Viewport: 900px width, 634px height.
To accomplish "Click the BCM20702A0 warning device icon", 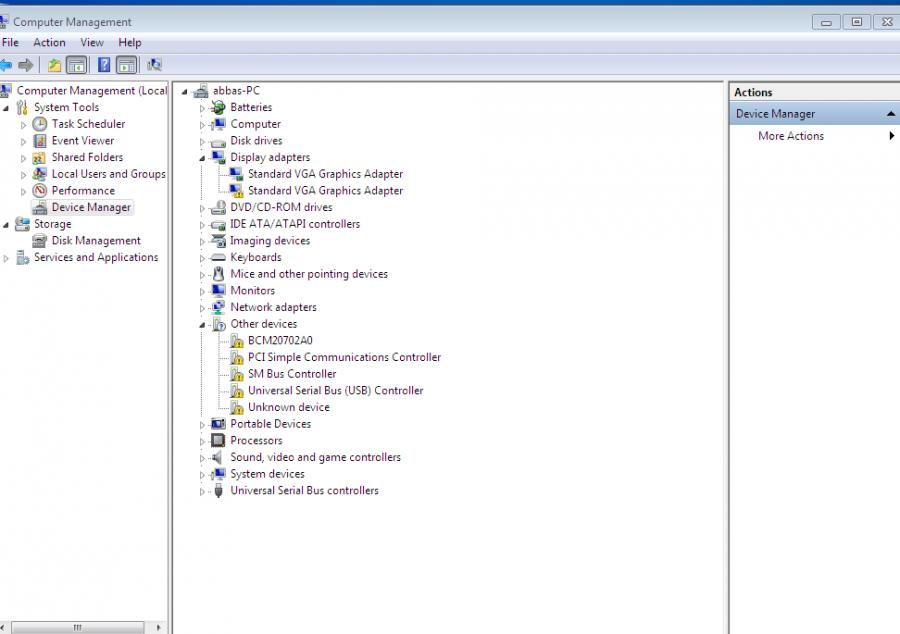I will [x=236, y=341].
